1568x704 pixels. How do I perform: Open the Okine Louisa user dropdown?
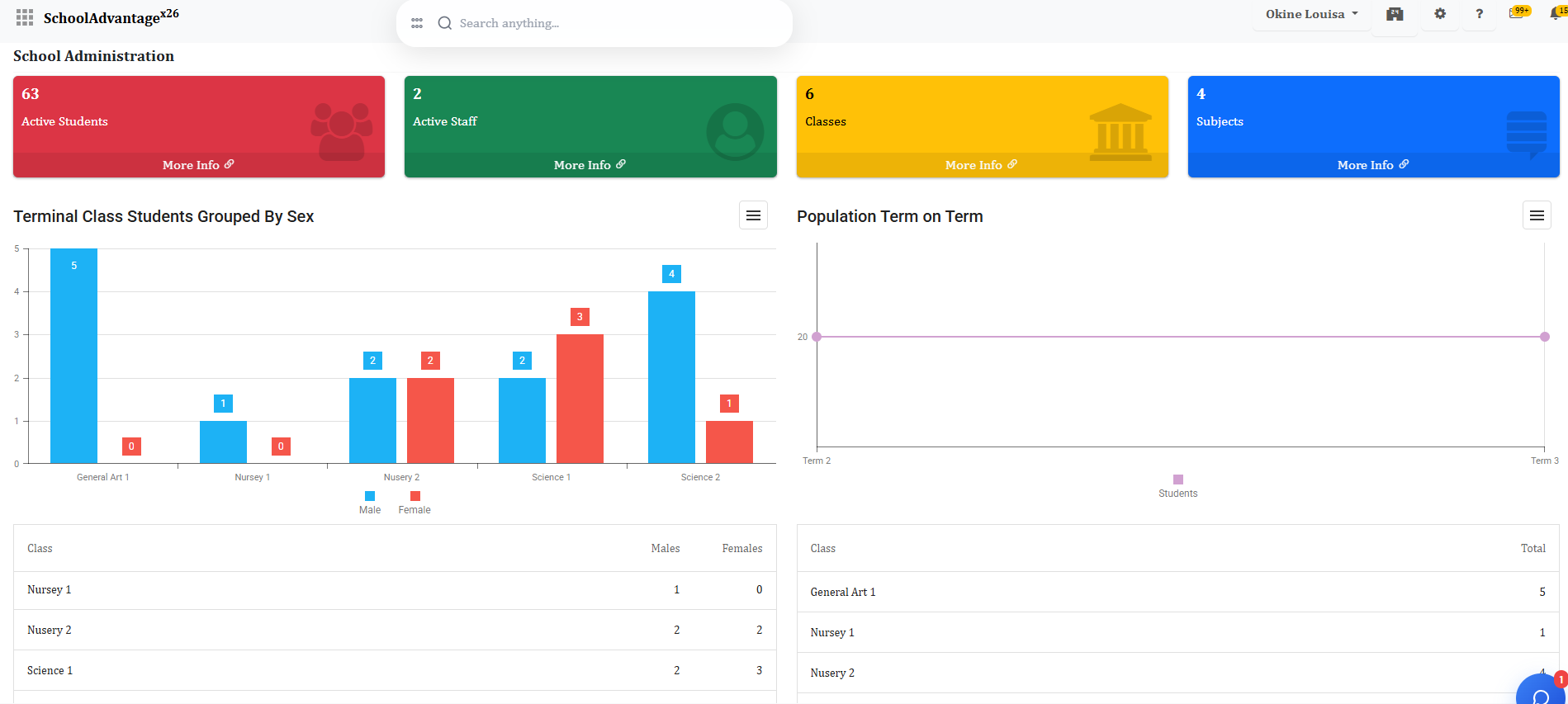click(x=1312, y=14)
